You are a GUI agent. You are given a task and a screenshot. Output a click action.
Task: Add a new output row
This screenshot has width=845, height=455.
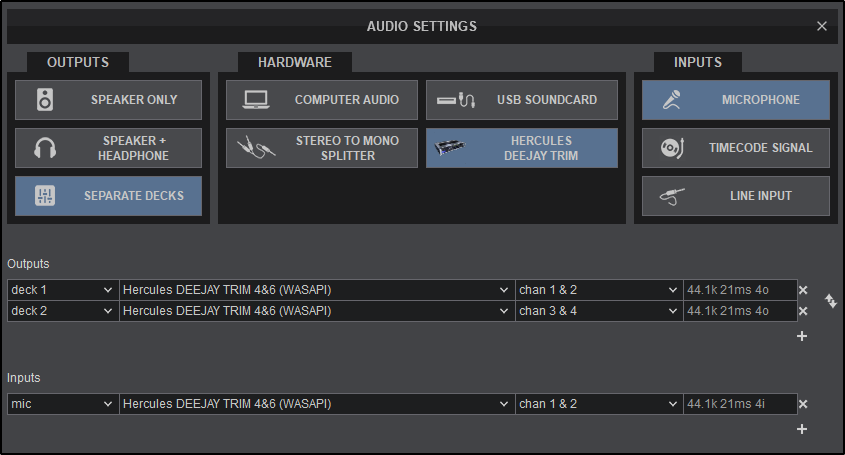click(802, 336)
